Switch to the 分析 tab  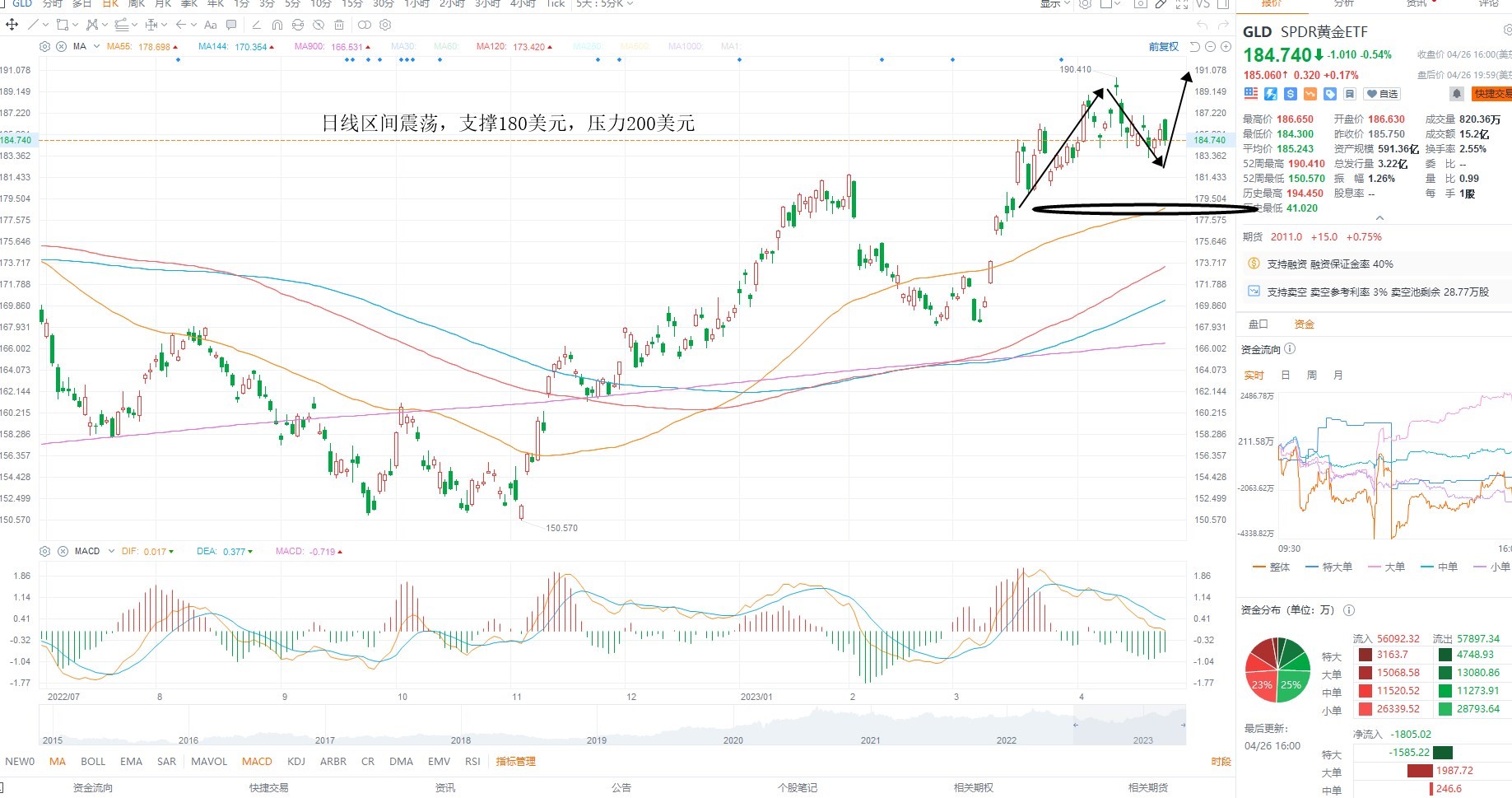click(x=1344, y=4)
